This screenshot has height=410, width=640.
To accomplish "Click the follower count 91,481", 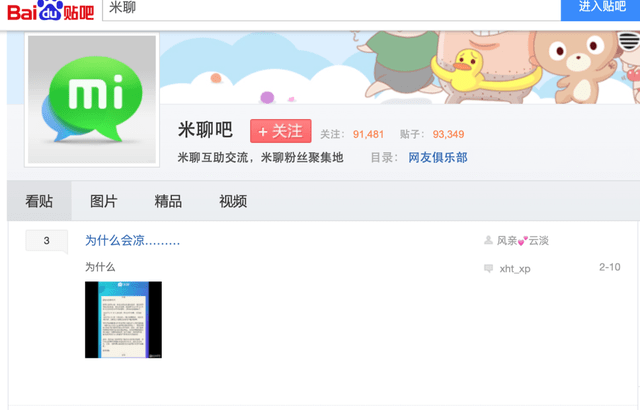I will pyautogui.click(x=369, y=134).
